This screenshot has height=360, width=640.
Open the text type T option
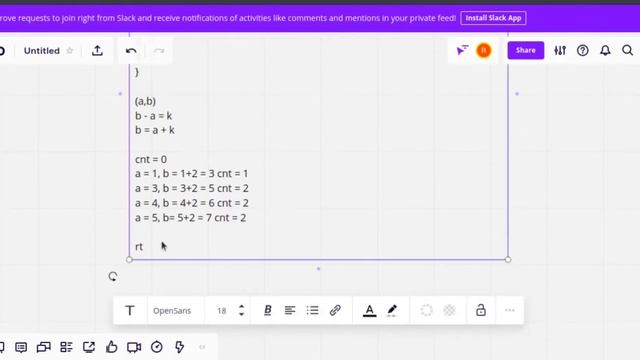coord(130,311)
